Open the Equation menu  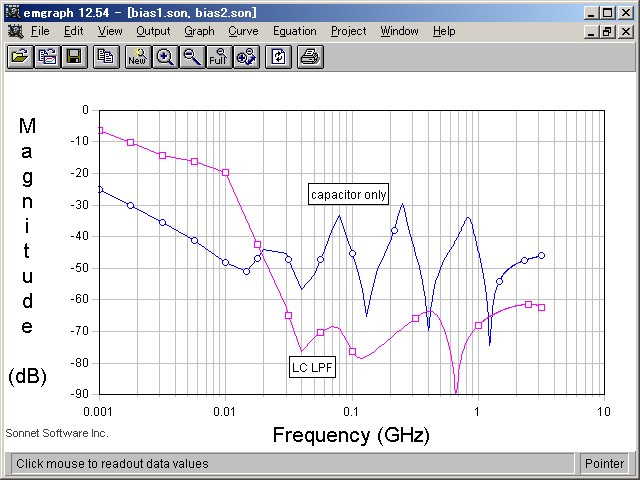[295, 31]
